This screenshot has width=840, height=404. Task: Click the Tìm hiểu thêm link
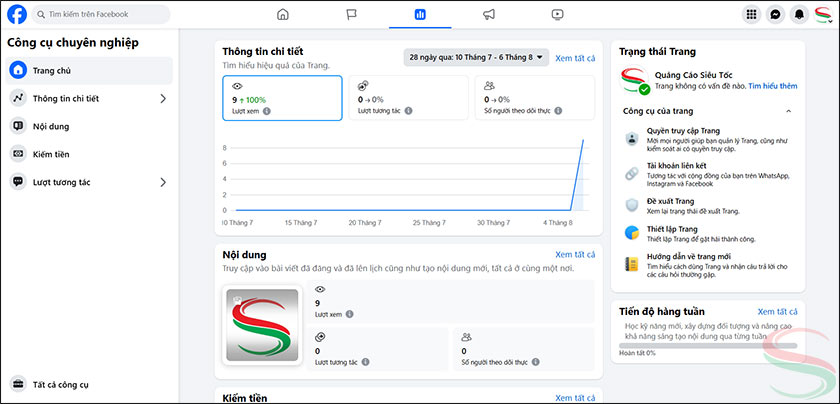pos(772,87)
